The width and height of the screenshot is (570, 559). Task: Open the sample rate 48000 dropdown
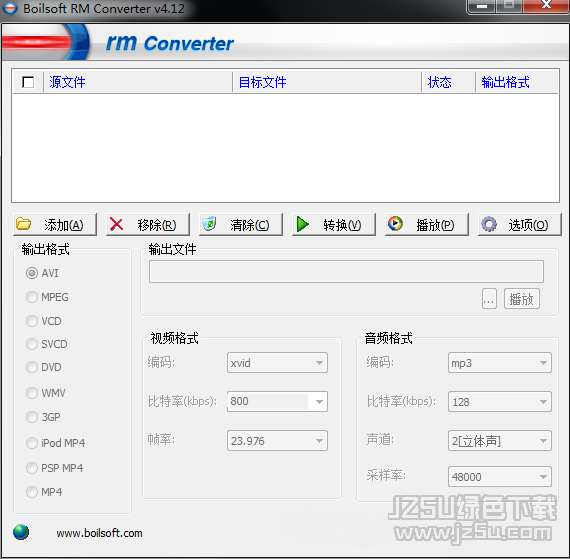pos(500,476)
